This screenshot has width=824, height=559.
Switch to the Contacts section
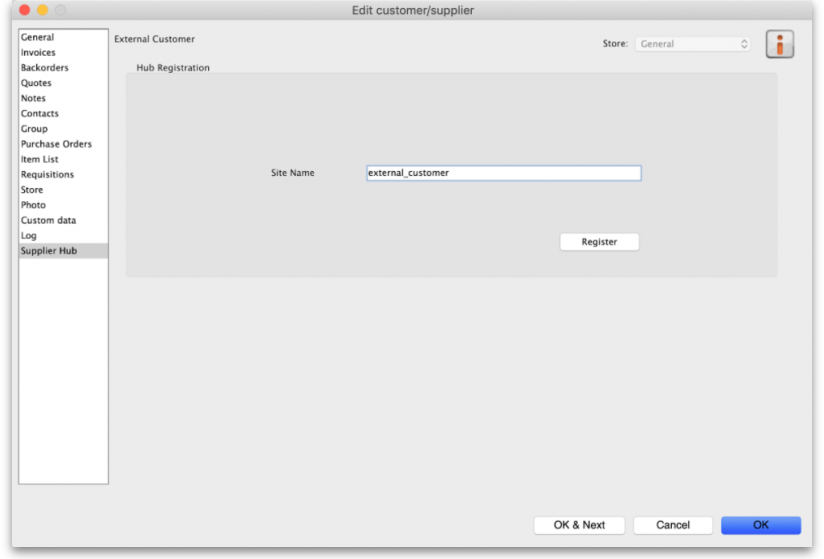(x=40, y=114)
